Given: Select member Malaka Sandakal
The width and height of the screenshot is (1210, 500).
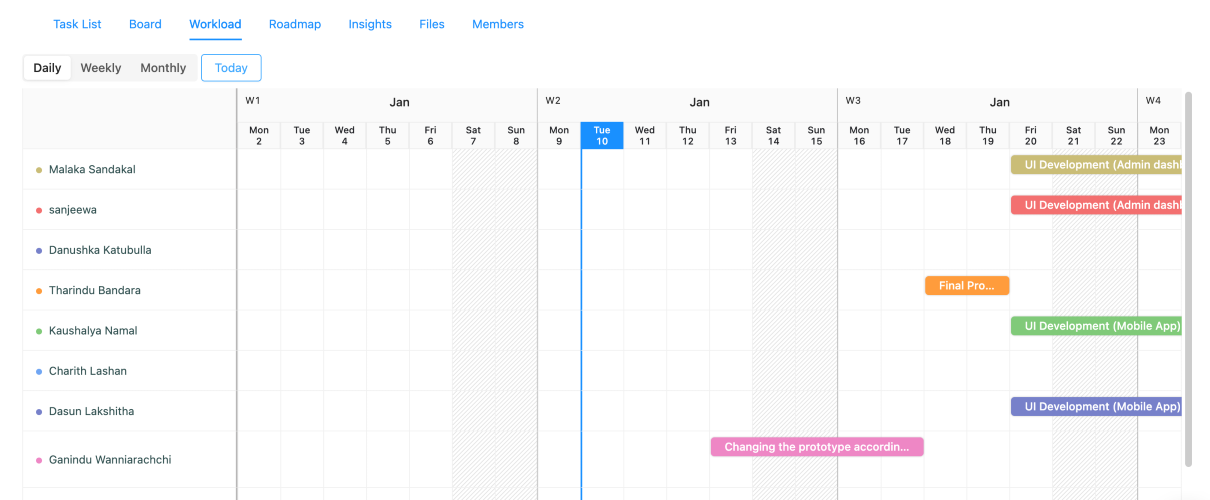Looking at the screenshot, I should point(92,170).
